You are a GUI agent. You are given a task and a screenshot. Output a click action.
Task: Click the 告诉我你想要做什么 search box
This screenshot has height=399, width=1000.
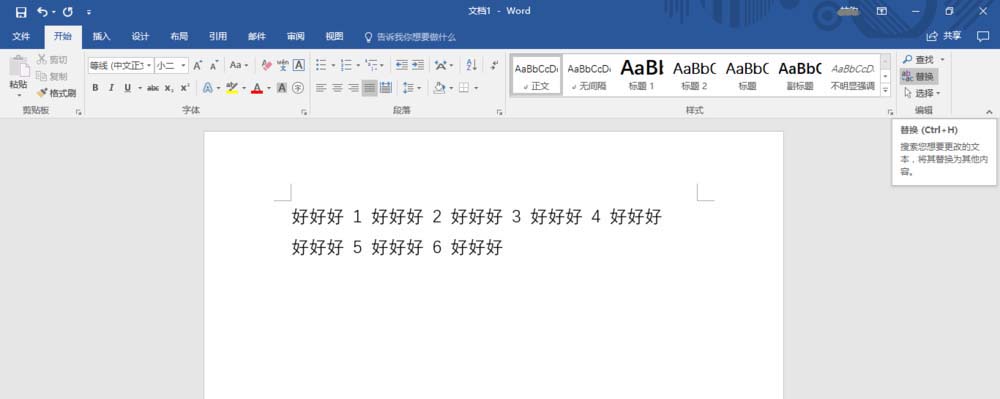point(410,37)
